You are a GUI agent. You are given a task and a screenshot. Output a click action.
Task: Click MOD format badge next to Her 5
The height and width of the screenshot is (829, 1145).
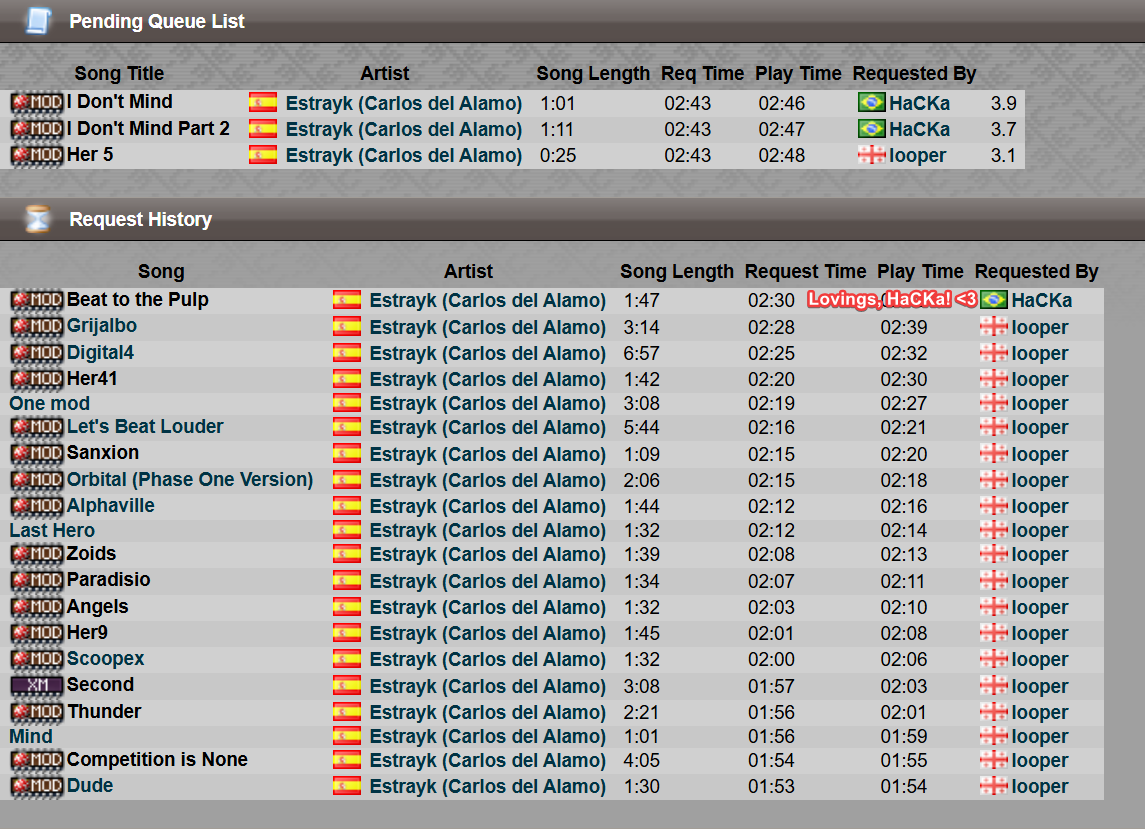tap(37, 156)
